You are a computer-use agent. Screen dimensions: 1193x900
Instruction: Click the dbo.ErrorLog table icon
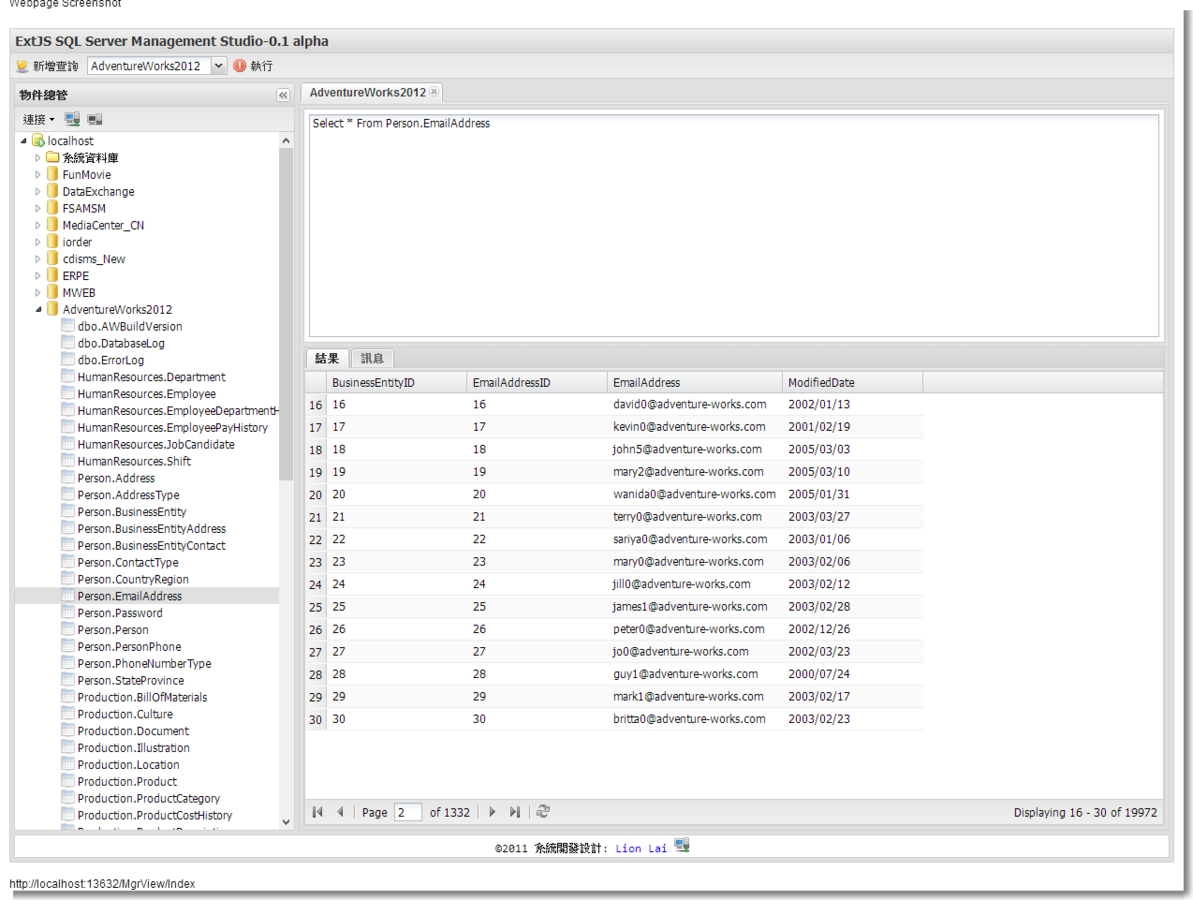coord(68,360)
